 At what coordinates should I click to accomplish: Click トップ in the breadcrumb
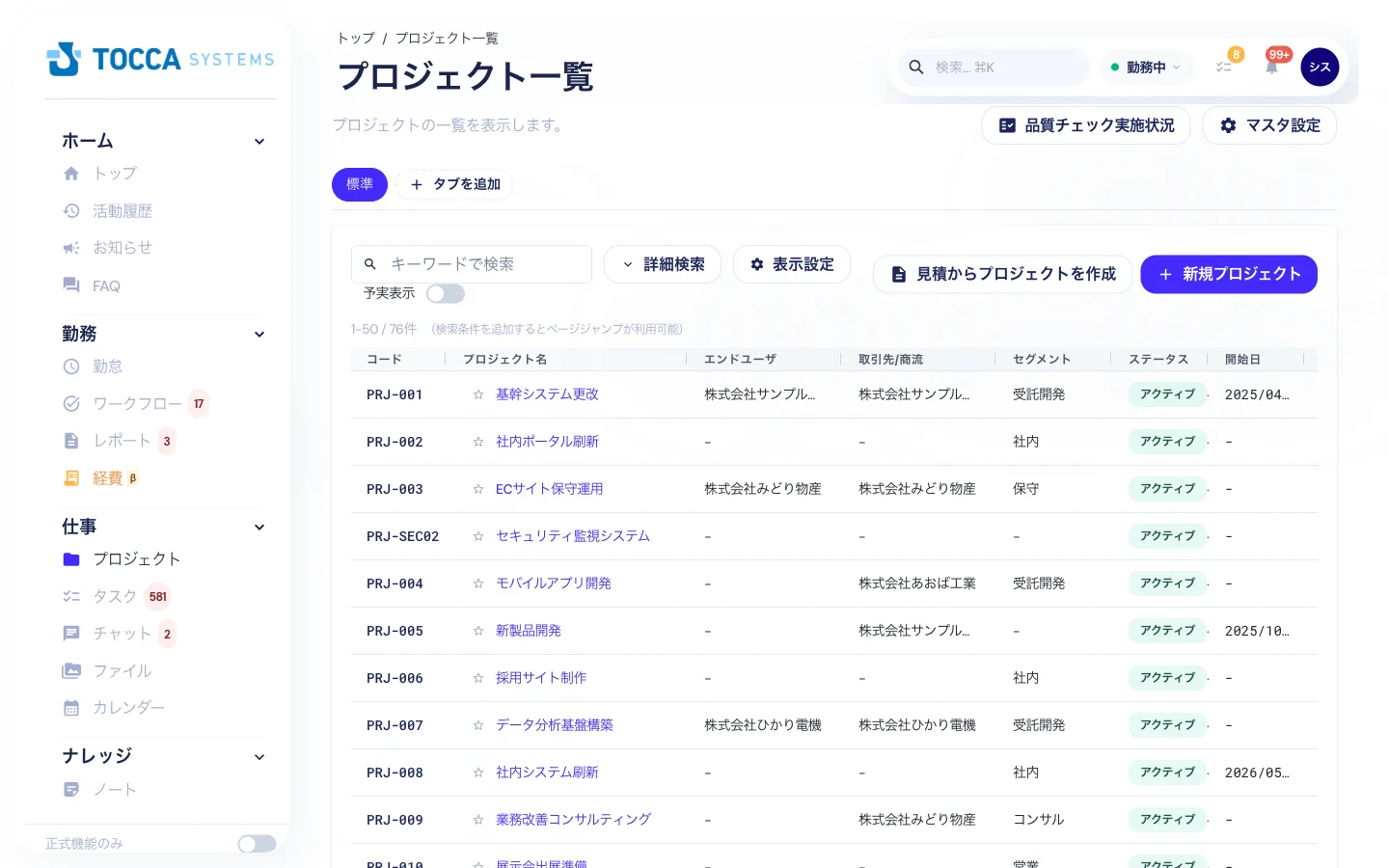[356, 39]
